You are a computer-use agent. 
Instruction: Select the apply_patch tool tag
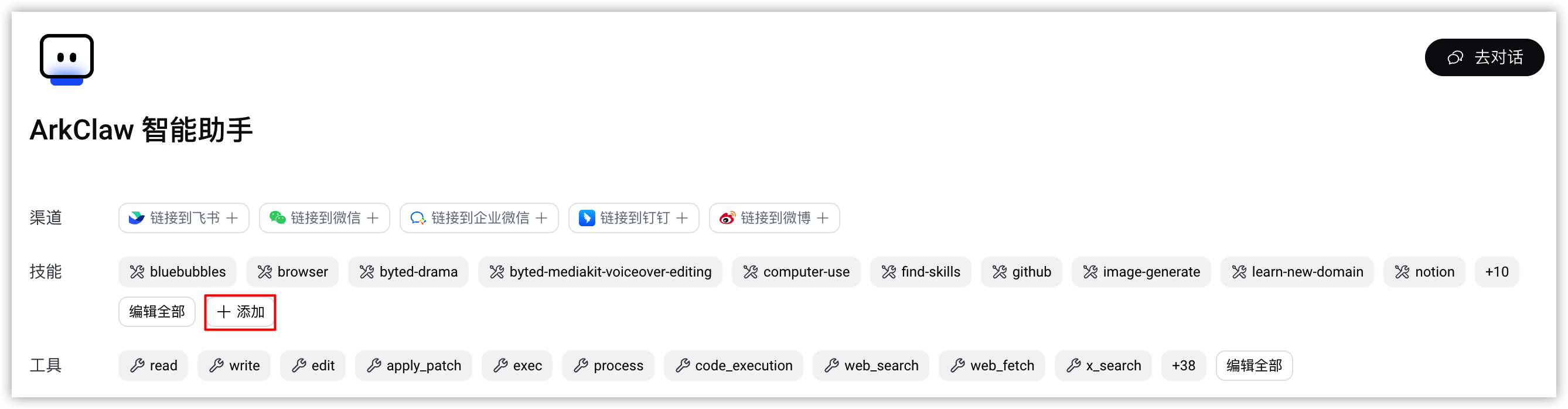point(414,366)
